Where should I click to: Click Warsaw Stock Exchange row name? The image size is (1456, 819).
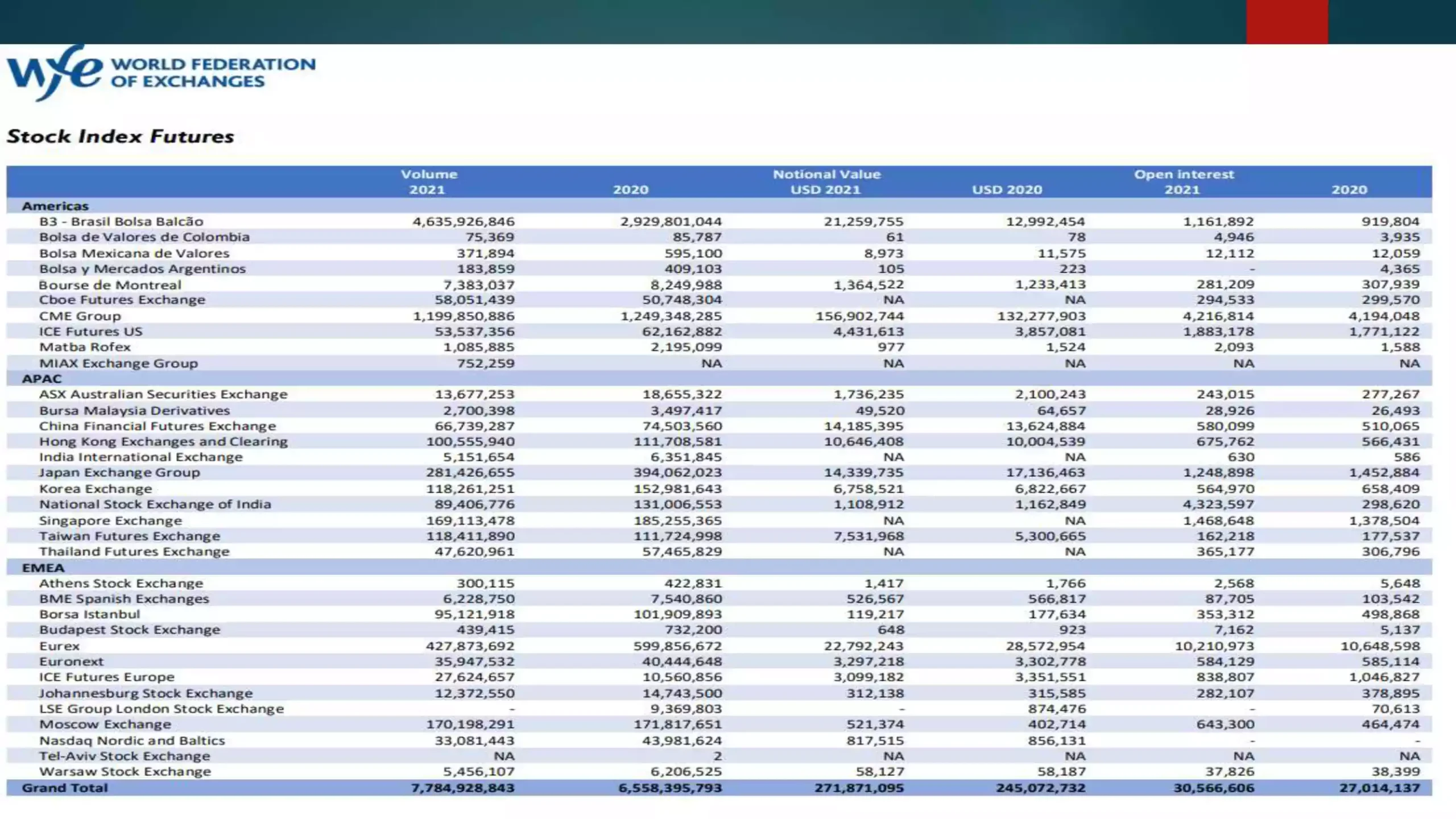(125, 771)
